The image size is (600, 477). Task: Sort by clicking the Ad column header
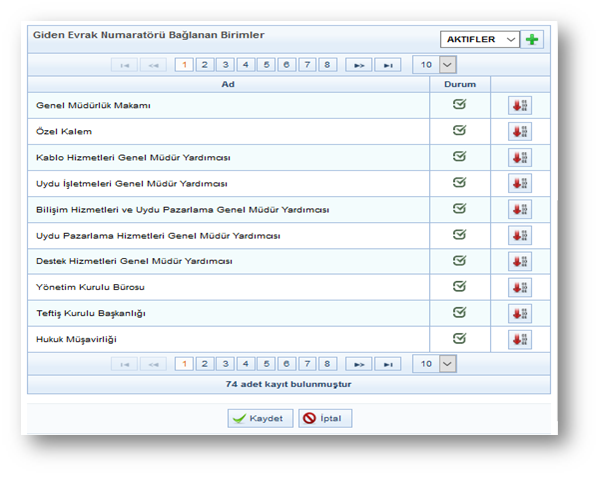(x=228, y=84)
